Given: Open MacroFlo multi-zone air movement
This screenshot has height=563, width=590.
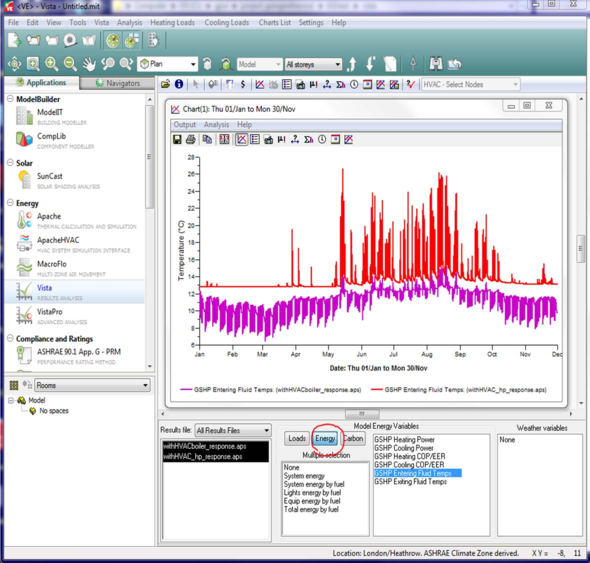Looking at the screenshot, I should point(61,268).
